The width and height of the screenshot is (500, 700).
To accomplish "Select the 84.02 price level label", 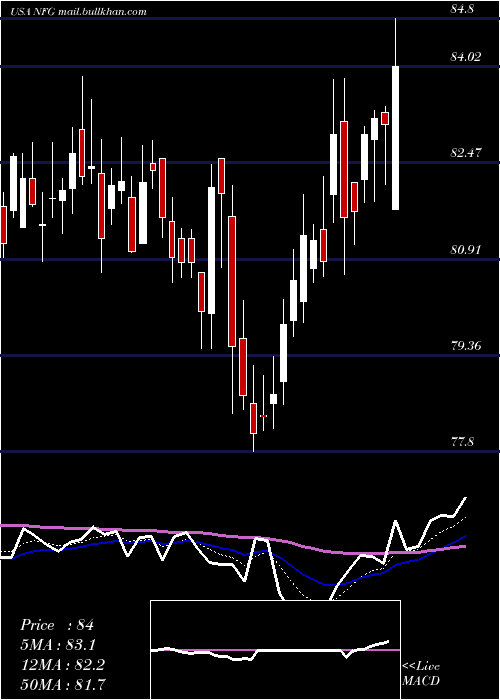I will coord(466,57).
